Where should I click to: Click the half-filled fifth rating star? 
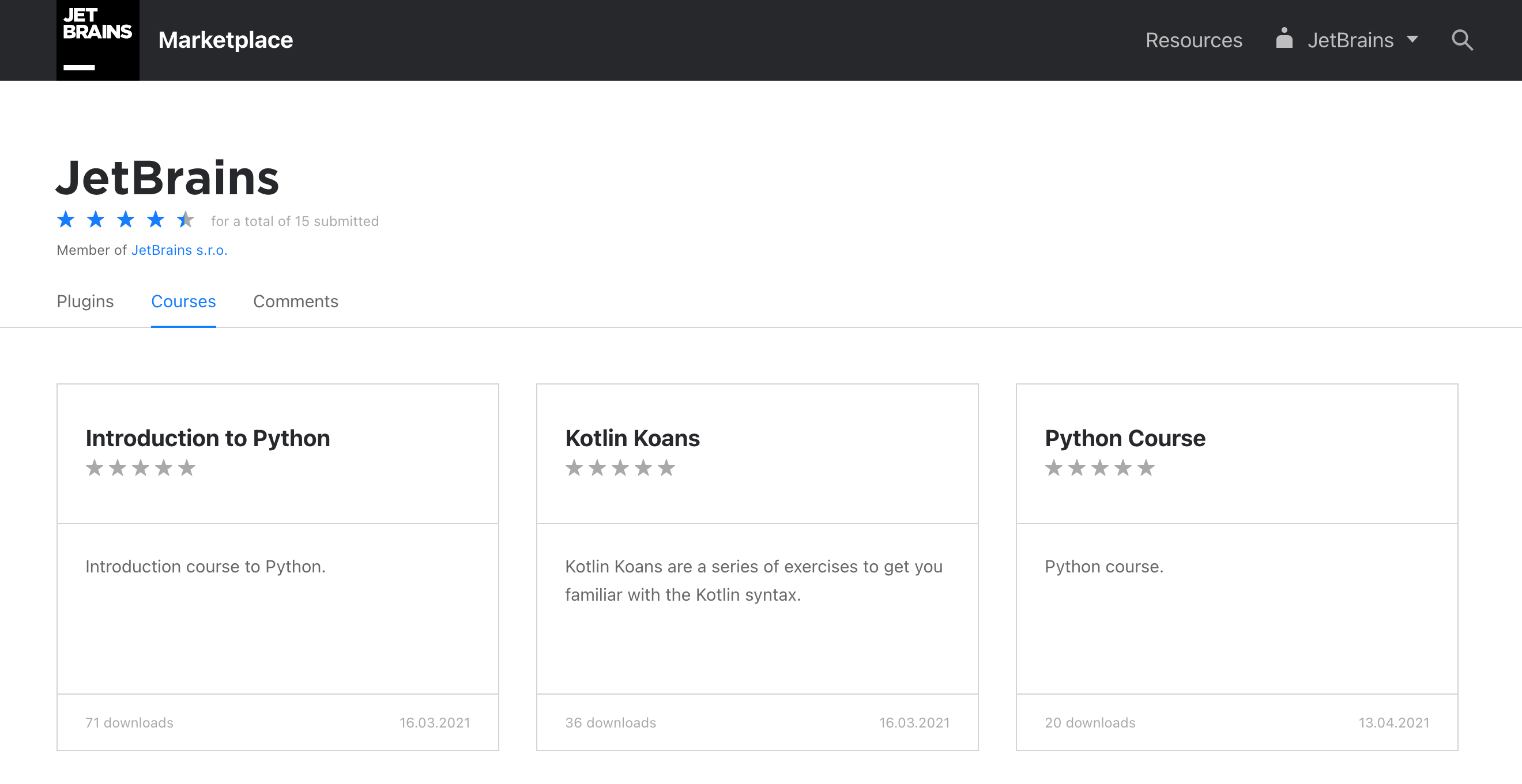pos(186,220)
